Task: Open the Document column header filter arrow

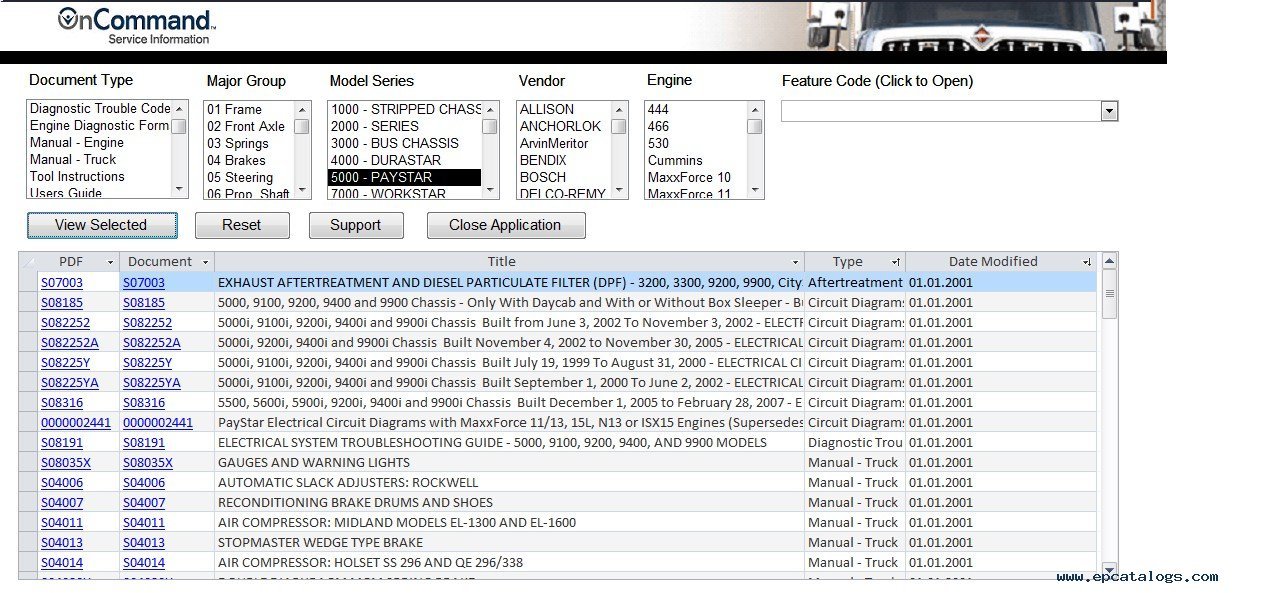Action: [205, 262]
